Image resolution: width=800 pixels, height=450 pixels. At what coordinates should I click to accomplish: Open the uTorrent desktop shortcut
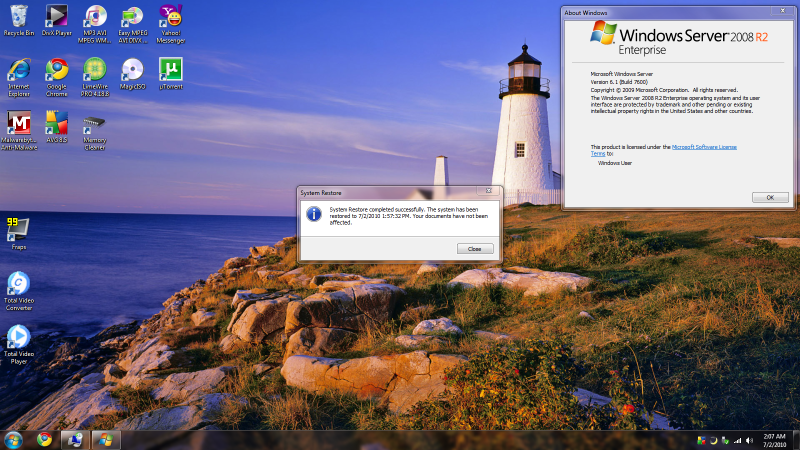point(170,74)
